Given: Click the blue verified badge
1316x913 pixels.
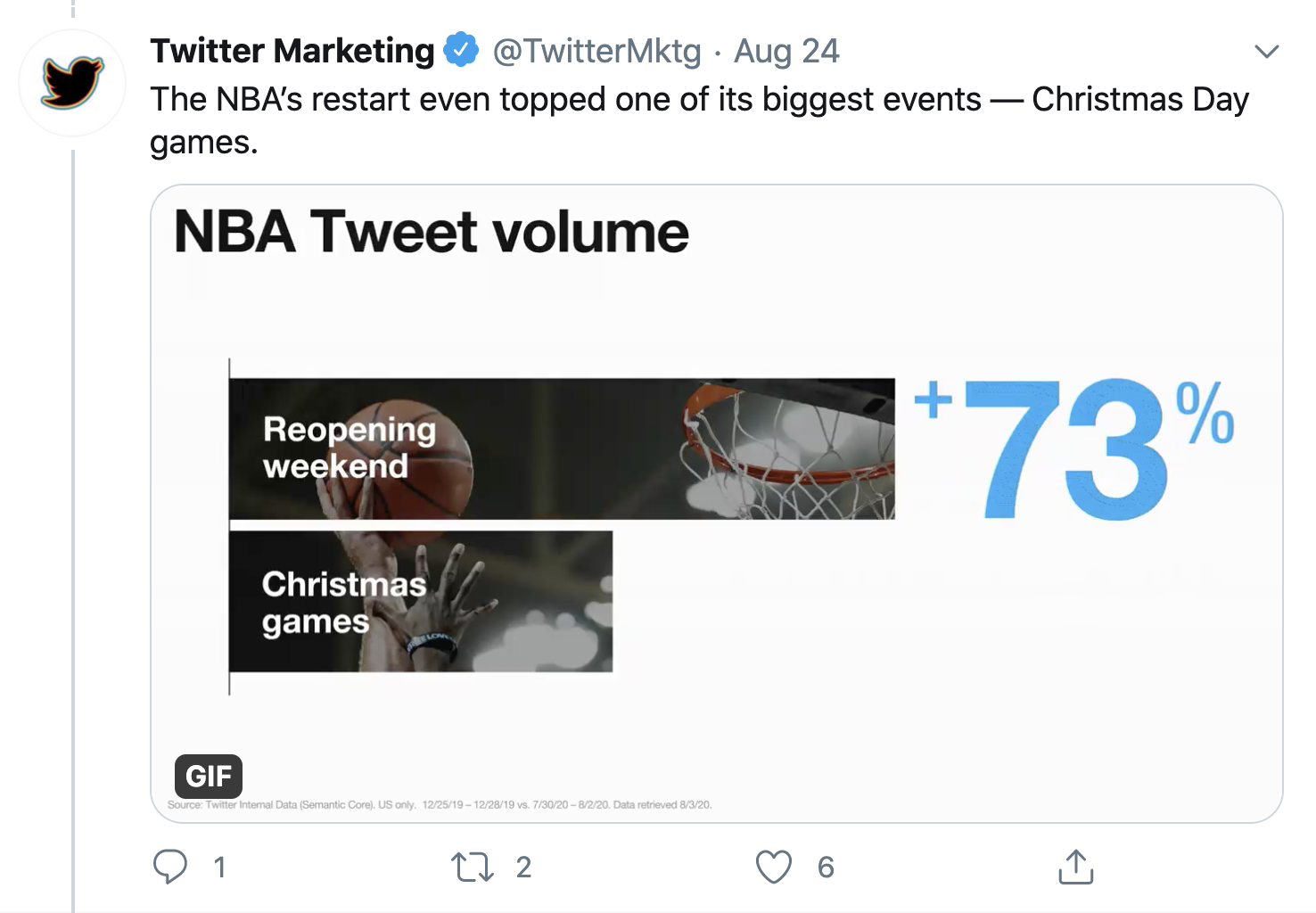Looking at the screenshot, I should [x=461, y=50].
